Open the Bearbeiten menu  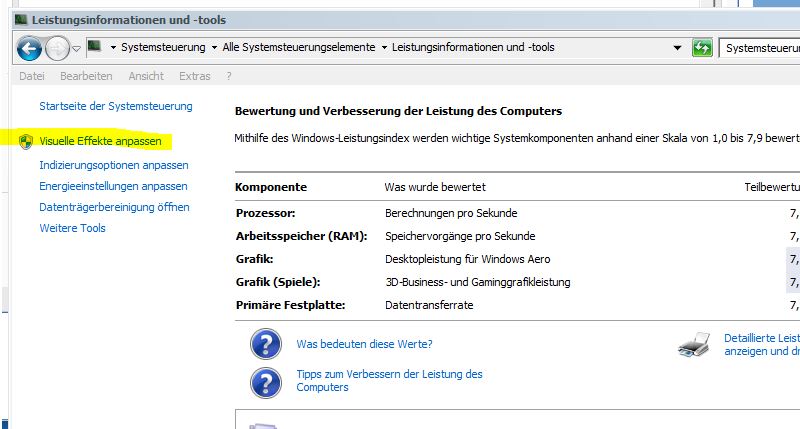click(86, 76)
